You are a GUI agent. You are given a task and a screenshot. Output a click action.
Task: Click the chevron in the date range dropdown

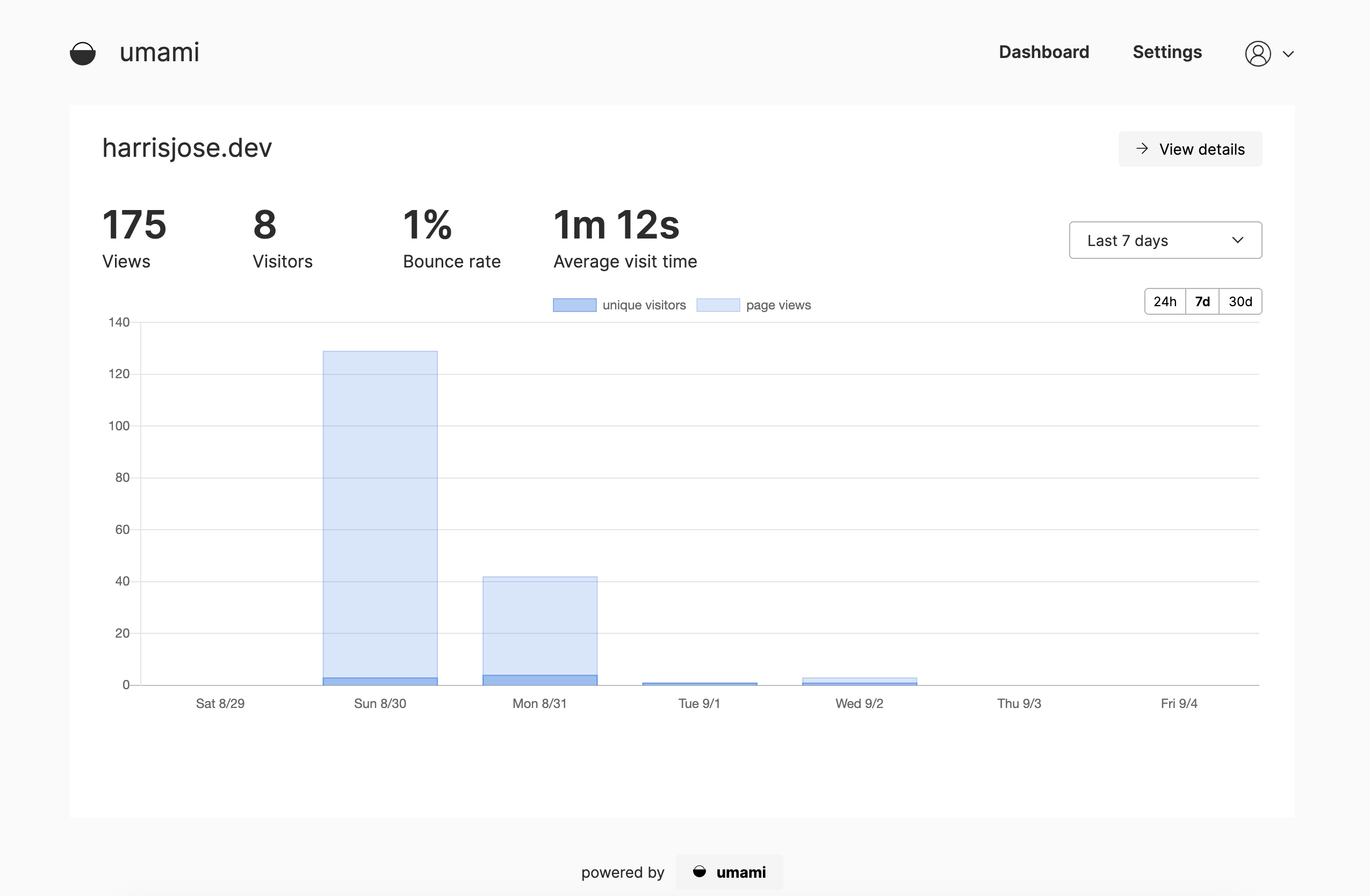point(1238,240)
